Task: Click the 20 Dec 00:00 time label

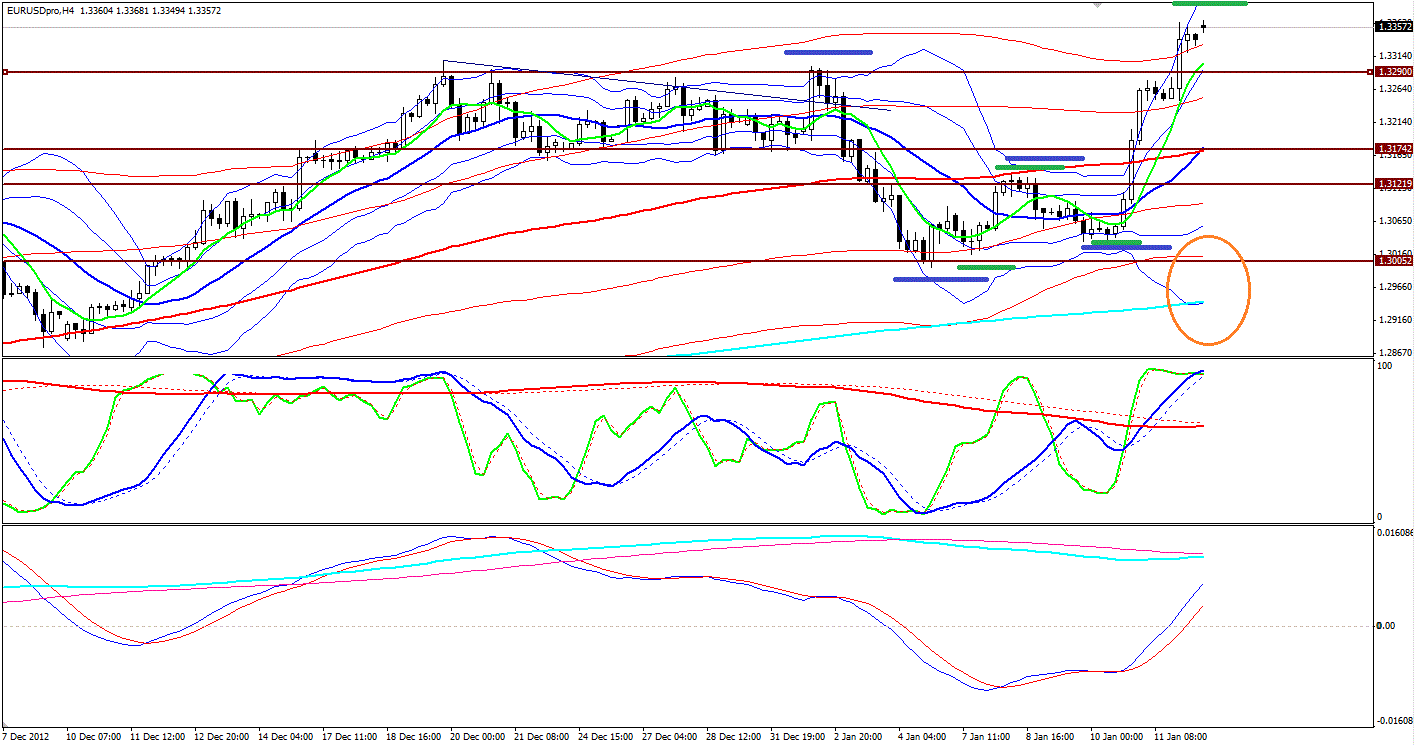Action: click(x=480, y=736)
